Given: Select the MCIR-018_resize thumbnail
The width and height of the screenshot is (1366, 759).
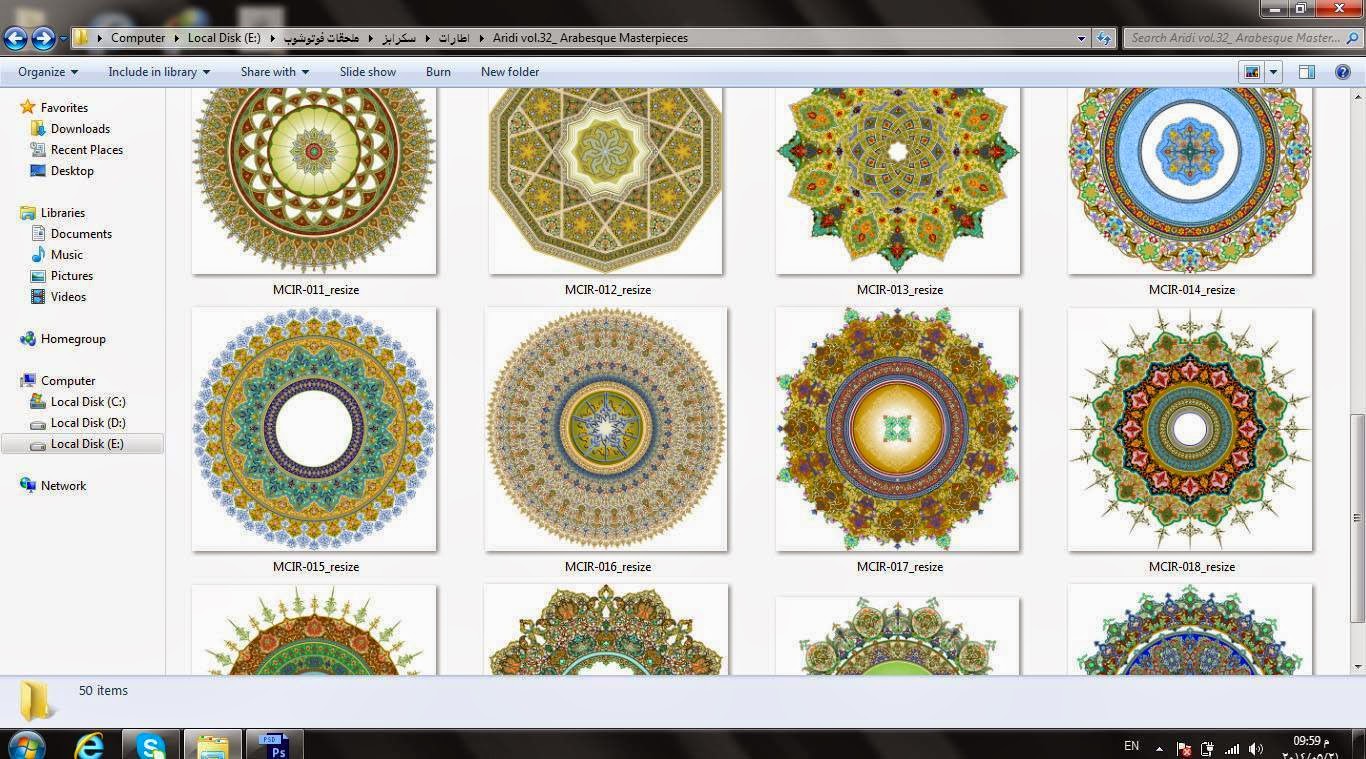Looking at the screenshot, I should click(x=1190, y=429).
